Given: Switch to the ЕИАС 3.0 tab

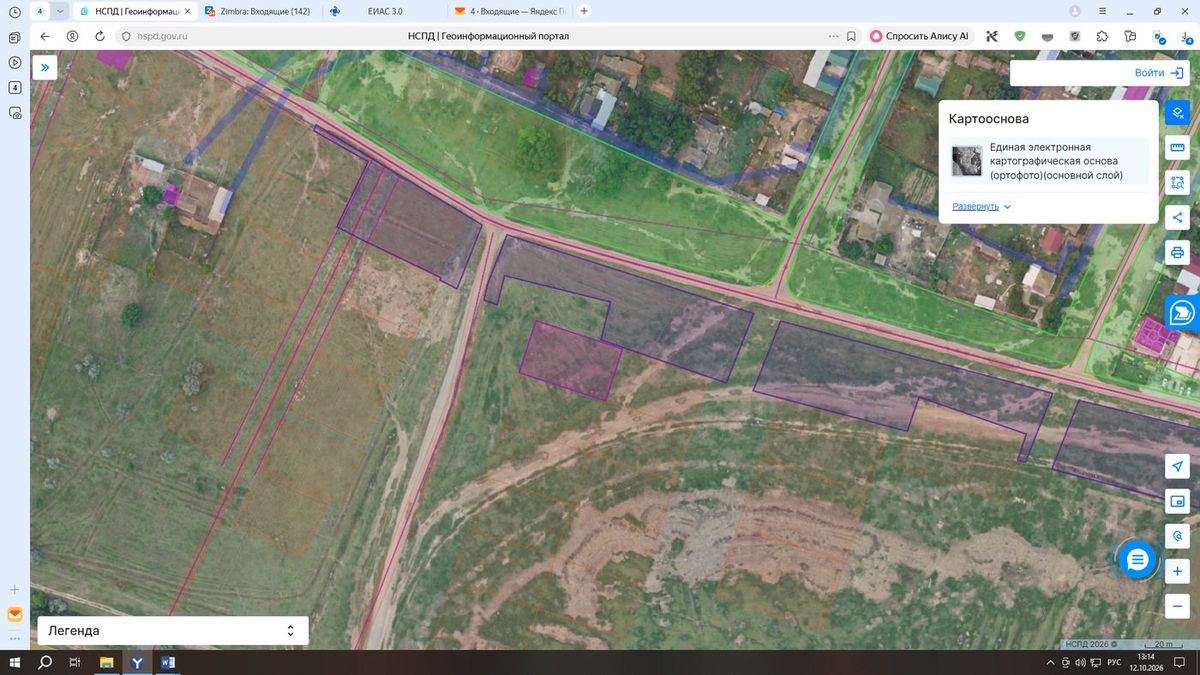Looking at the screenshot, I should click(x=385, y=11).
